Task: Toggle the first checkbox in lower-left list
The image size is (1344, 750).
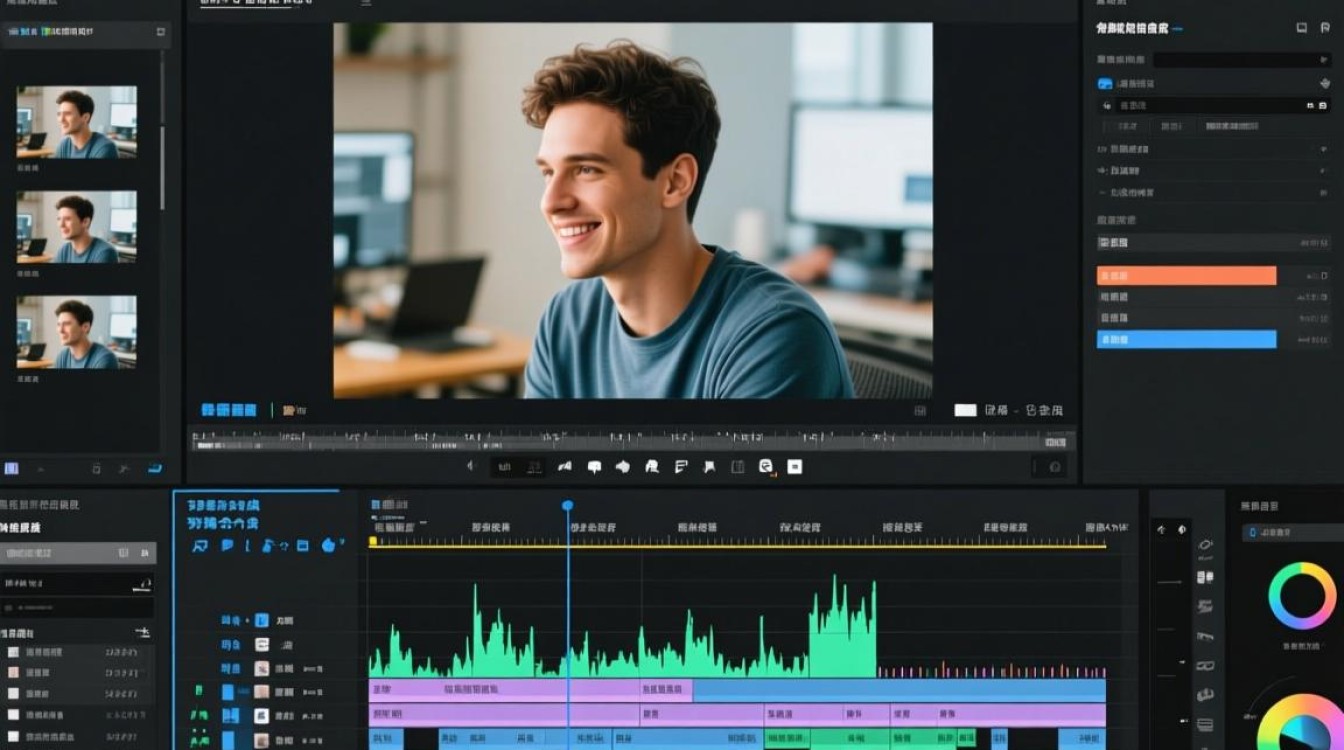Action: tap(13, 652)
